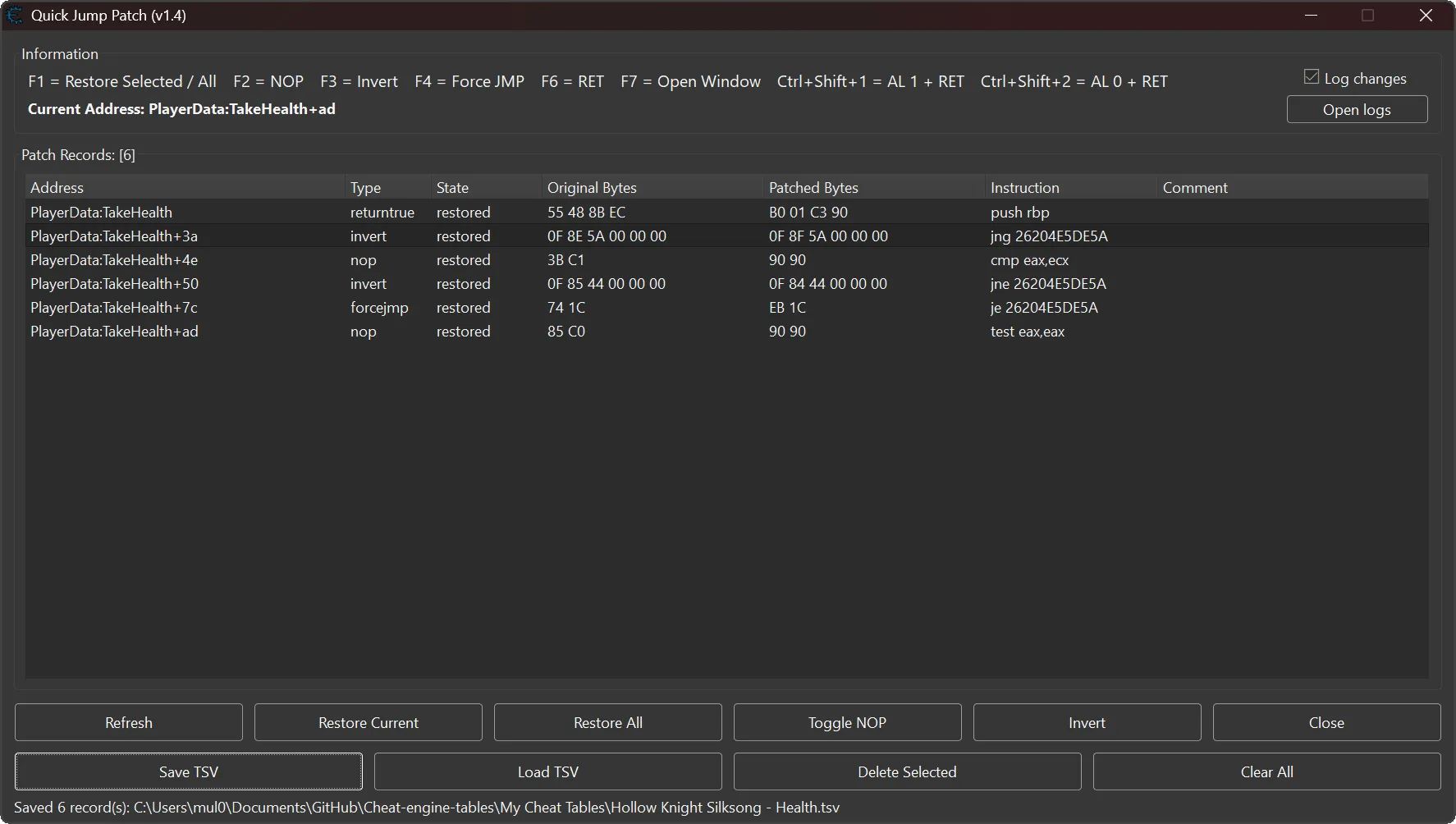Click original bytes 85 C0 cell
Screen dimensions: 1456x824
click(x=566, y=332)
